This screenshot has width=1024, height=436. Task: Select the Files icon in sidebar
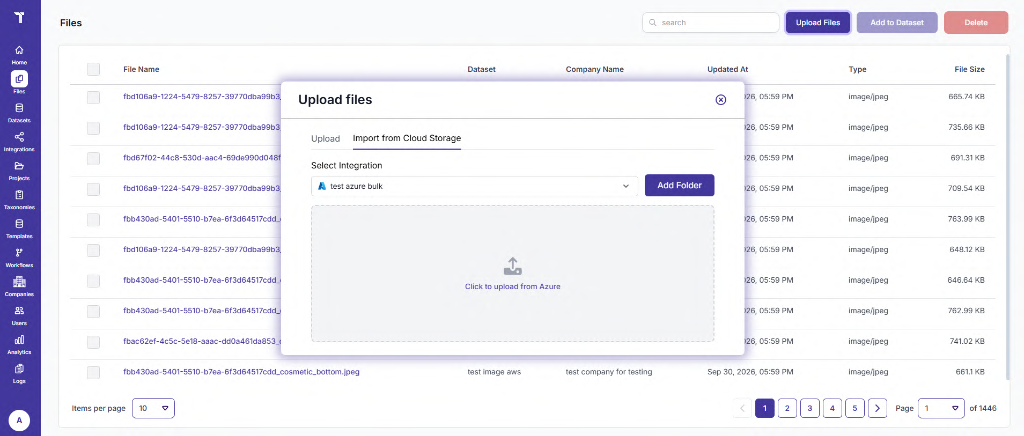[x=20, y=79]
